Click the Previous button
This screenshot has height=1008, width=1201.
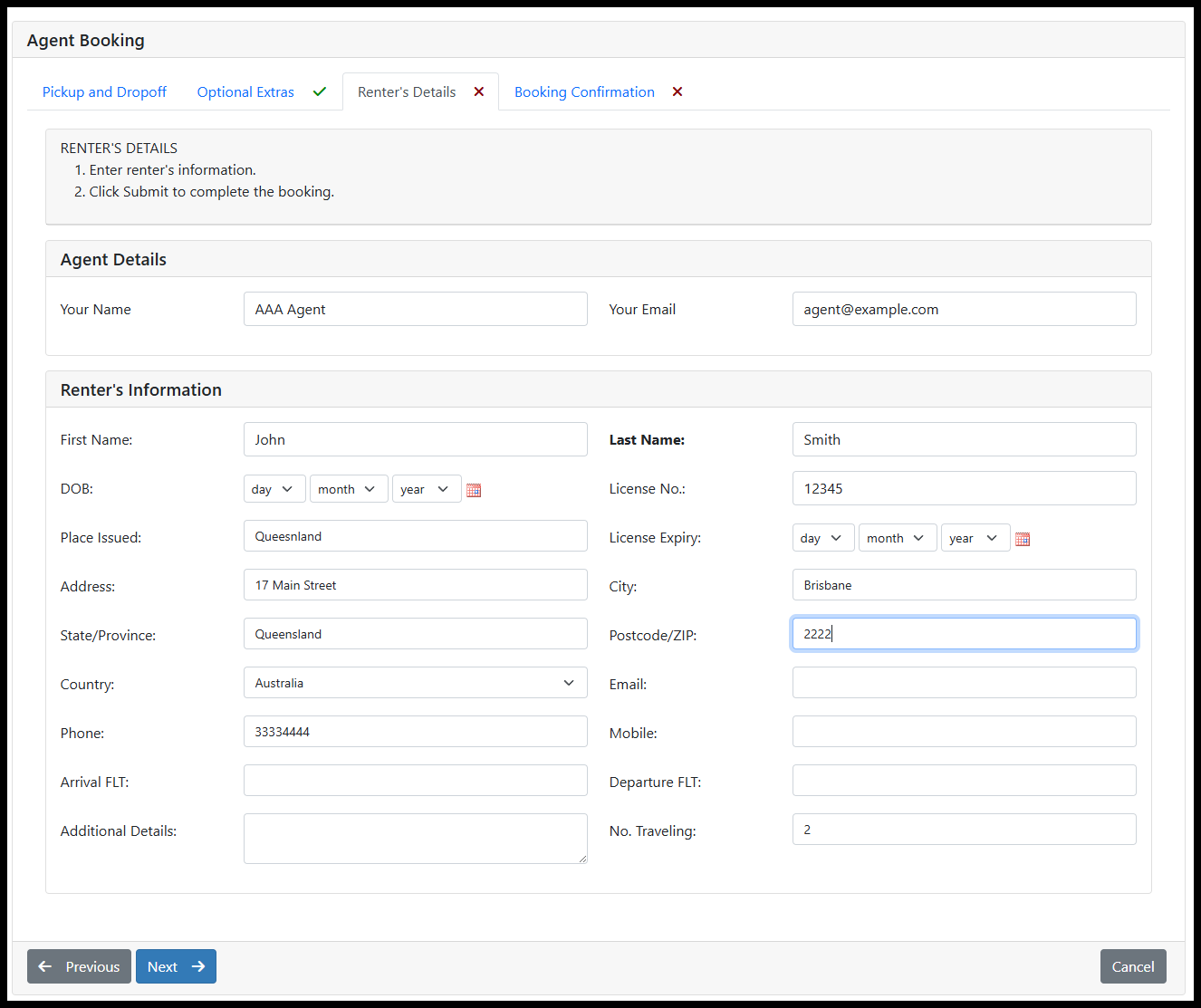(79, 966)
